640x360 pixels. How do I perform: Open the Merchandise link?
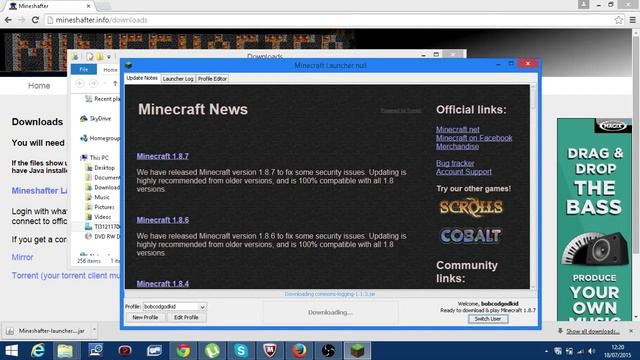457,147
